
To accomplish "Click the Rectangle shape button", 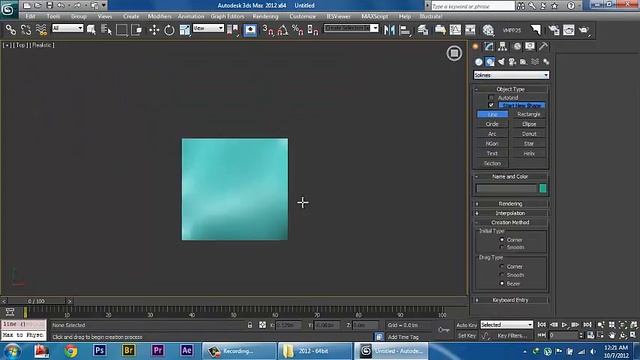I will point(529,114).
